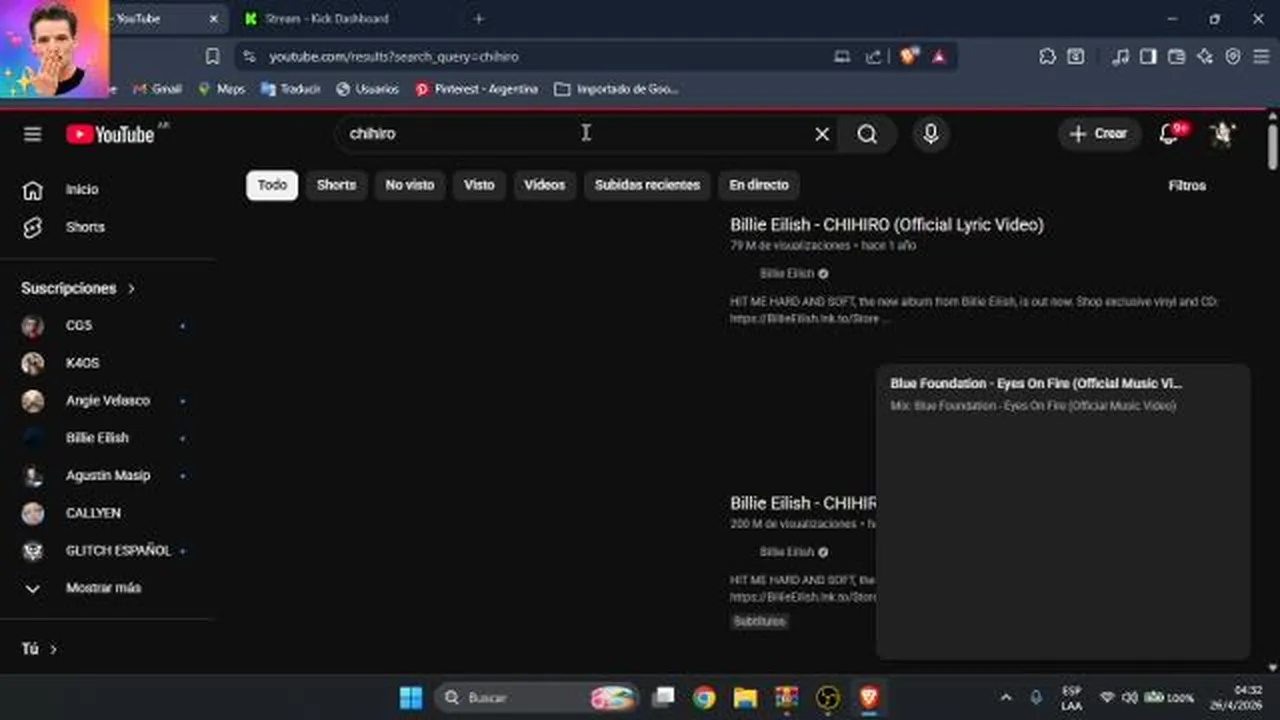The width and height of the screenshot is (1280, 720).
Task: Show hidden system tray icons
Action: (x=1006, y=698)
